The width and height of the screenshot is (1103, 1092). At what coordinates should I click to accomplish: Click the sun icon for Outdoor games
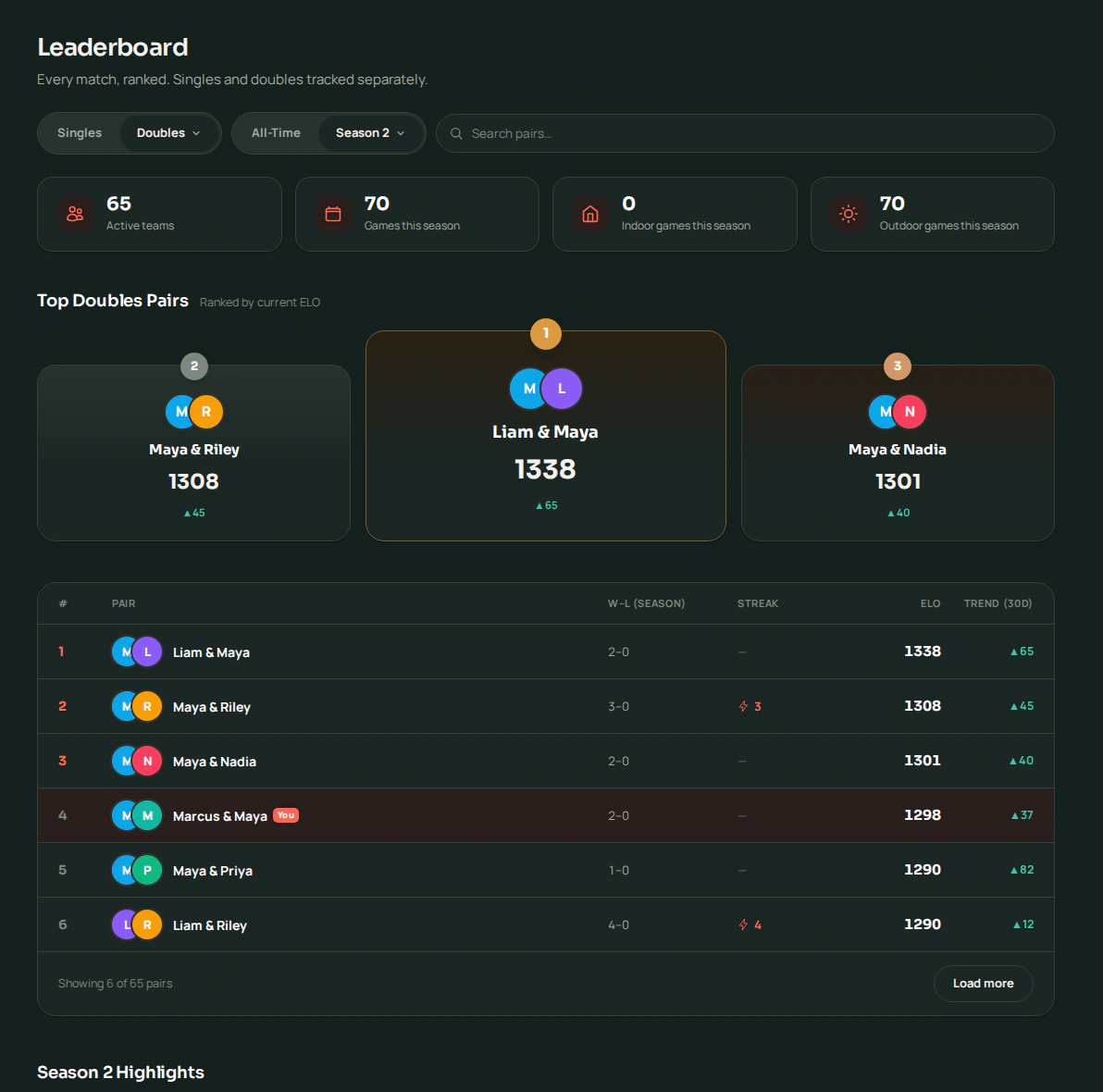849,214
